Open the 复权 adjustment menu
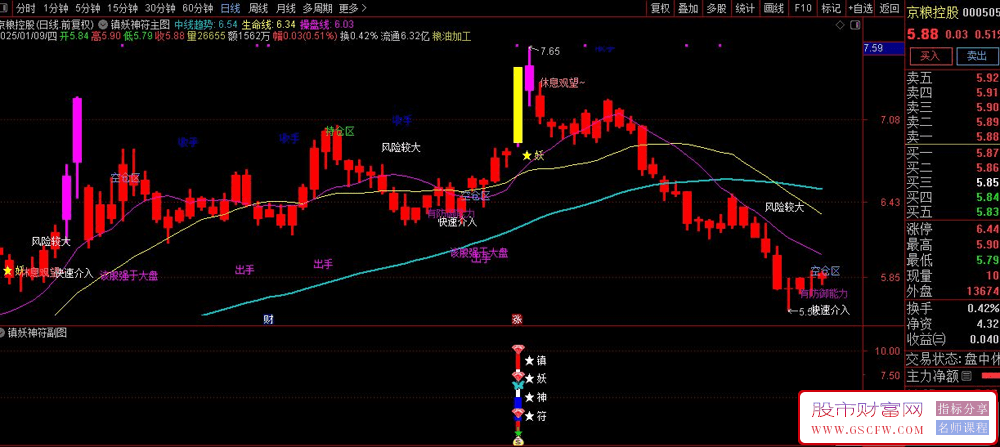This screenshot has width=1000, height=447. 660,8
